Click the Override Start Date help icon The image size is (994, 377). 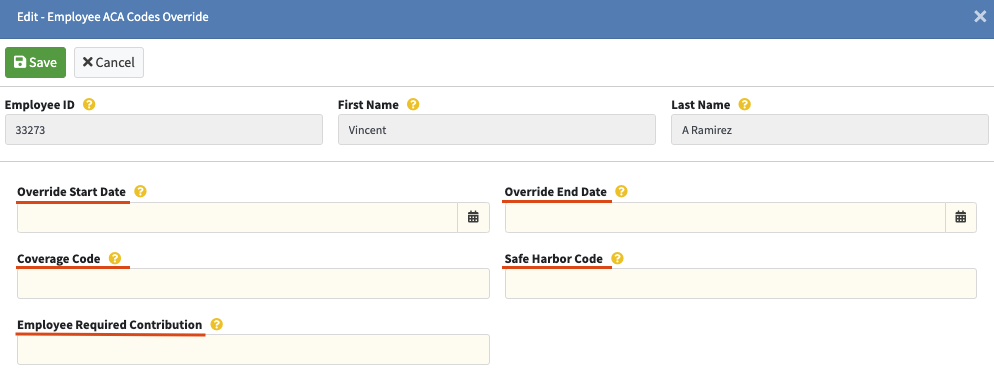[x=141, y=191]
